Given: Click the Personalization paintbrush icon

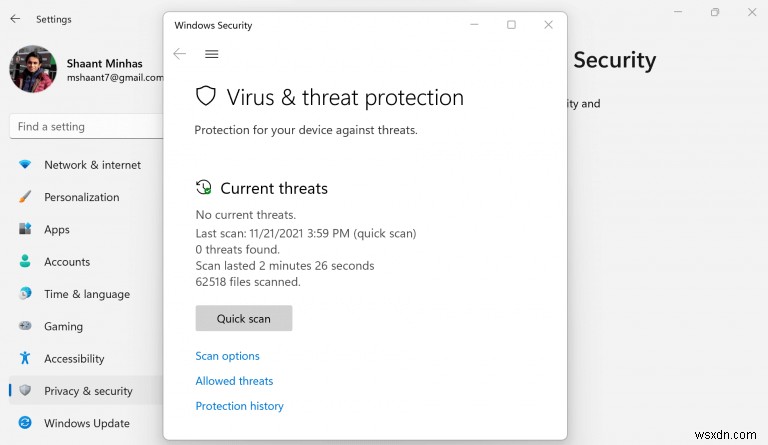Looking at the screenshot, I should coord(25,197).
